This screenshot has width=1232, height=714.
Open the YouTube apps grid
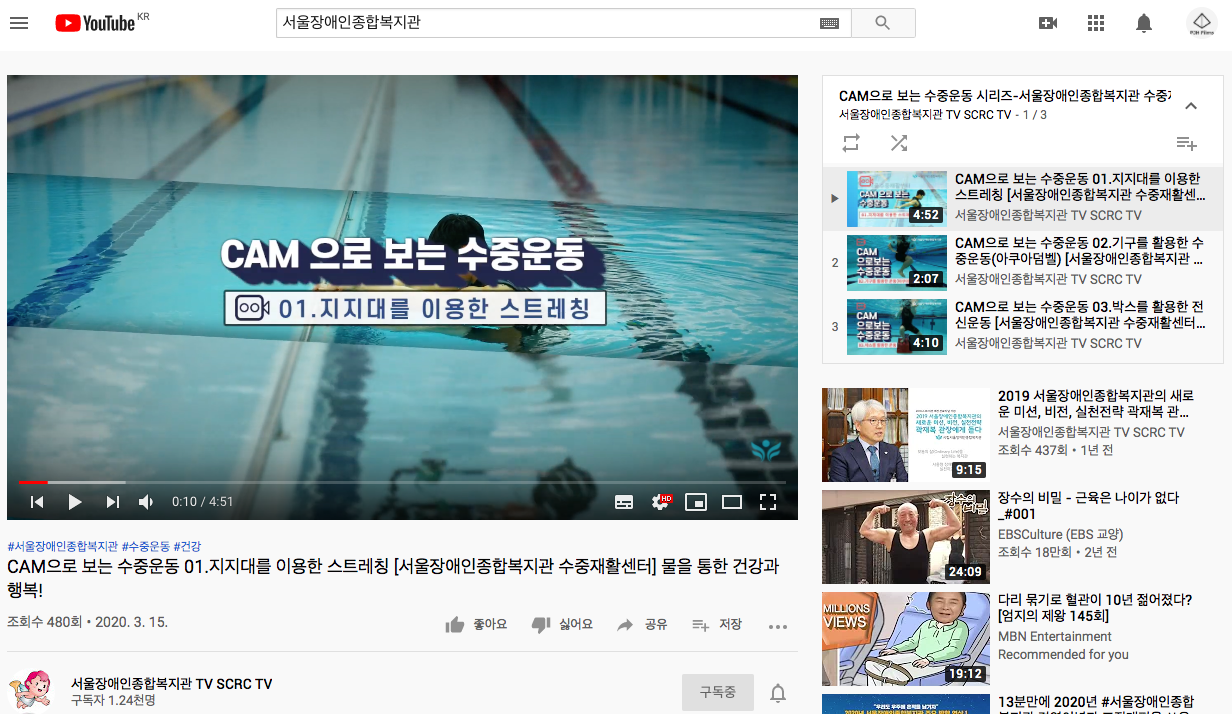pyautogui.click(x=1096, y=23)
